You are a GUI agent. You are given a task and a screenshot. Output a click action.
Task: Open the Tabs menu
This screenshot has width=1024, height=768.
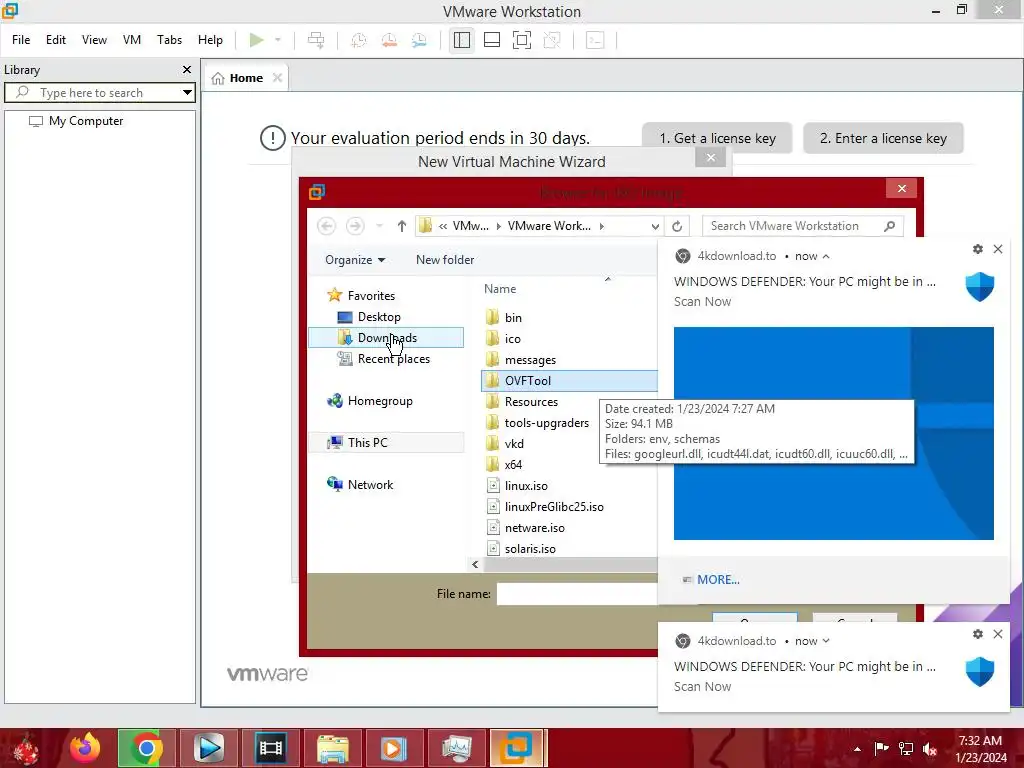point(169,40)
